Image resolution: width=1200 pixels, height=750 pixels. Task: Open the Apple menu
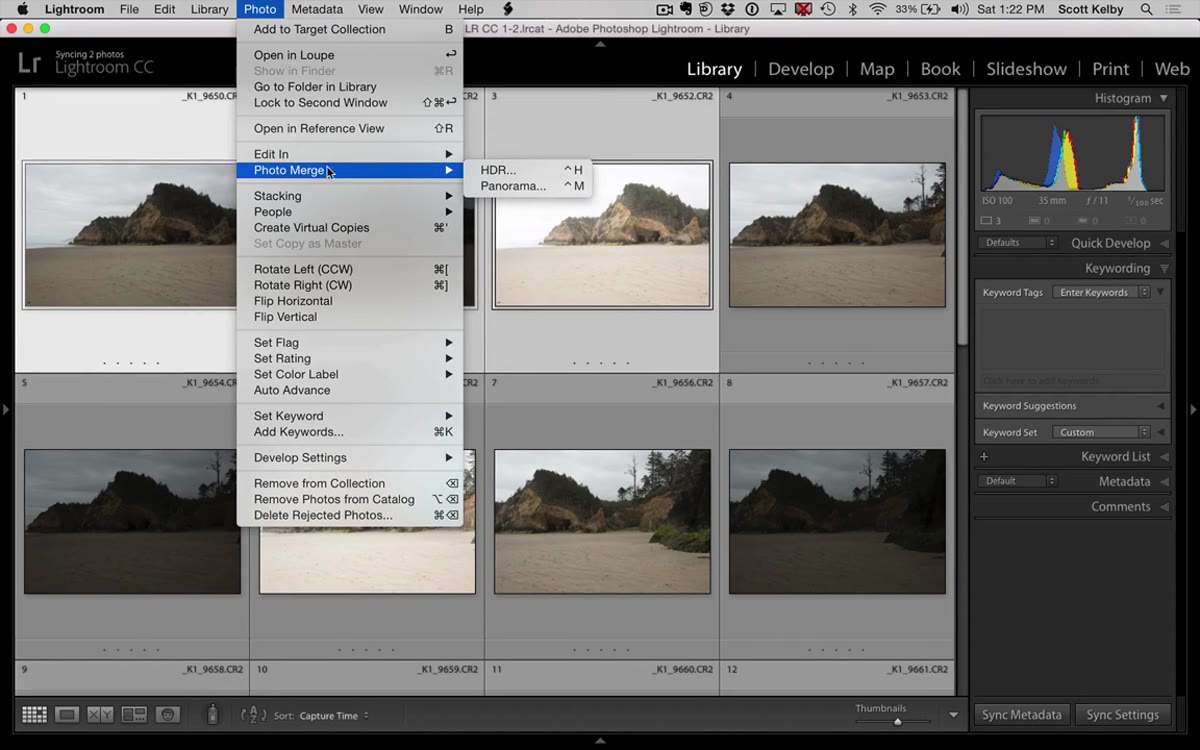click(22, 9)
